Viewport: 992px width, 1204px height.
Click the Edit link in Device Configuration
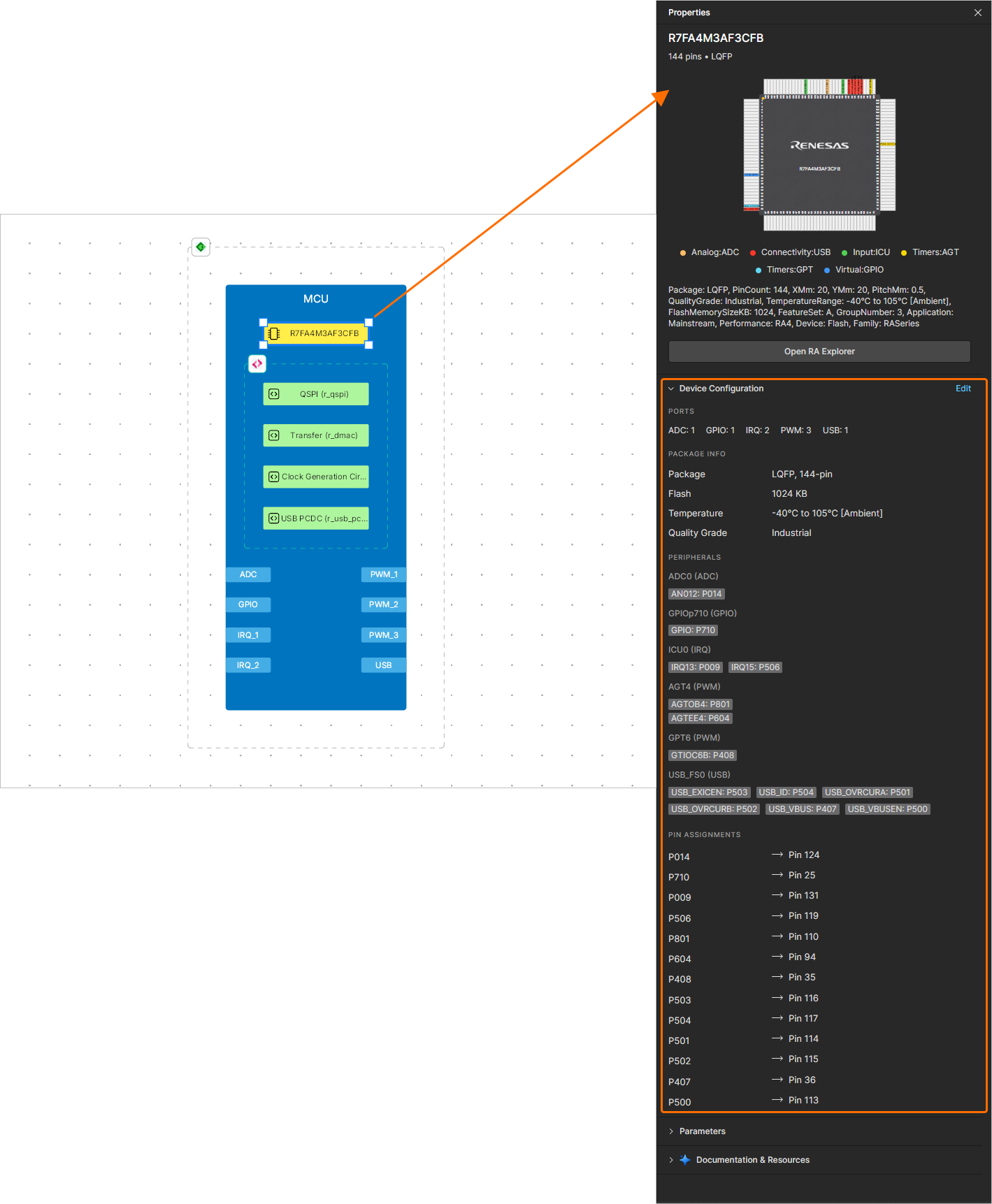point(963,389)
